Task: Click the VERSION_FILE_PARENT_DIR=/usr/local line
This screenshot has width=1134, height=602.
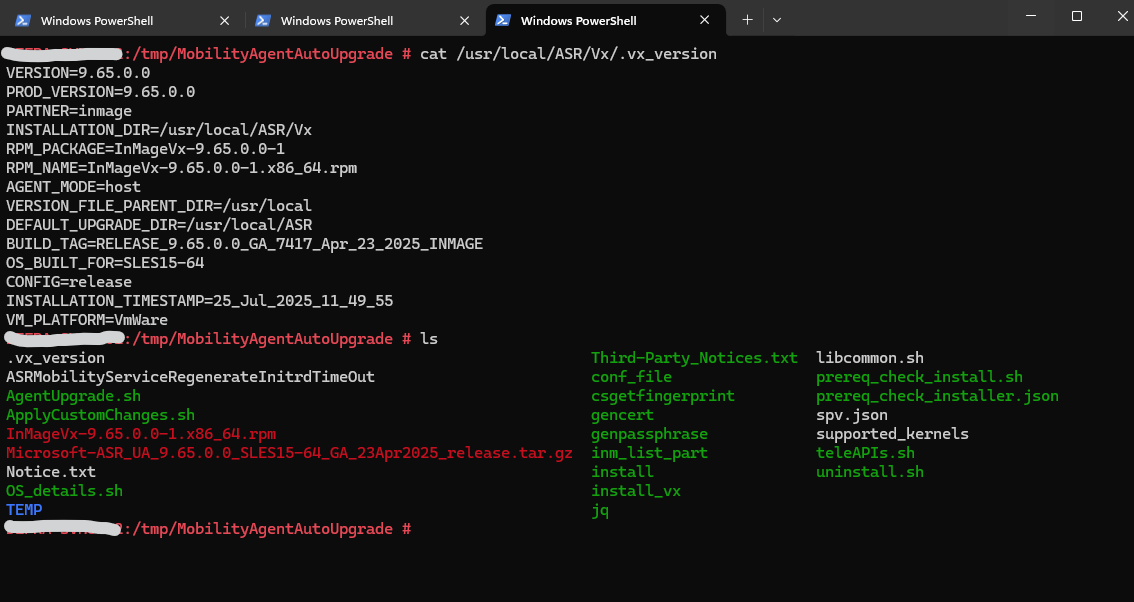Action: tap(159, 206)
